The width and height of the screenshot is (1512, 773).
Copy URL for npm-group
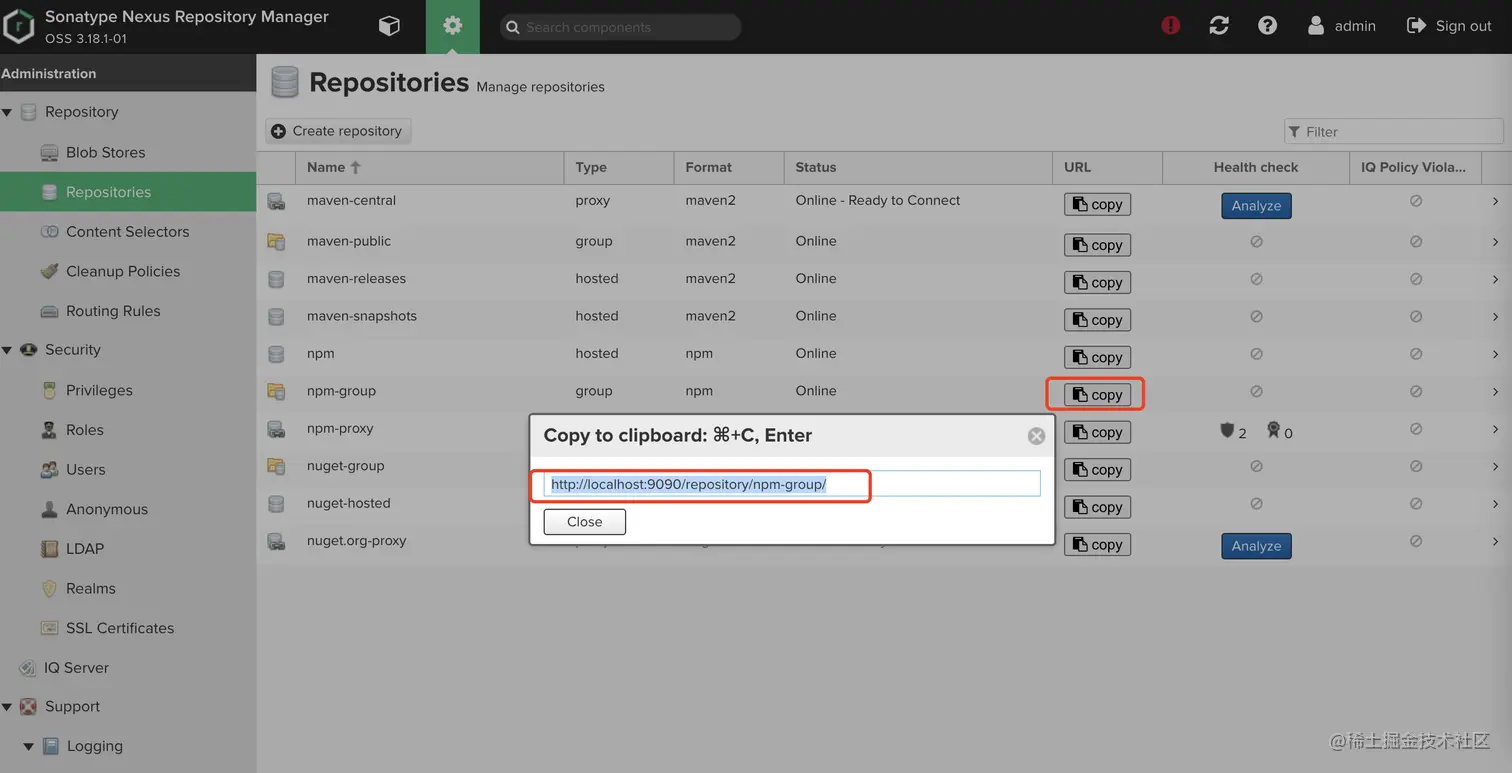point(1097,395)
